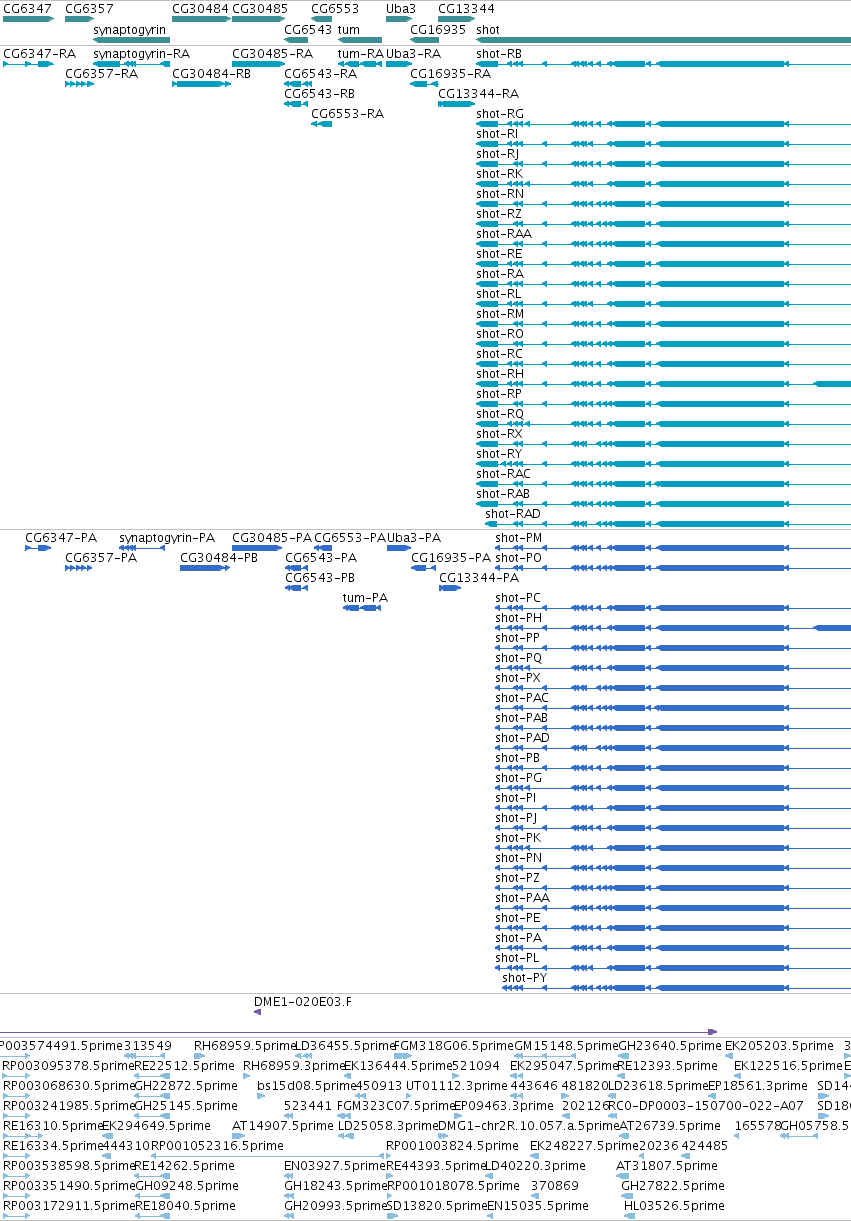The width and height of the screenshot is (851, 1221).
Task: Select protein CG30484-PB
Action: pos(219,557)
